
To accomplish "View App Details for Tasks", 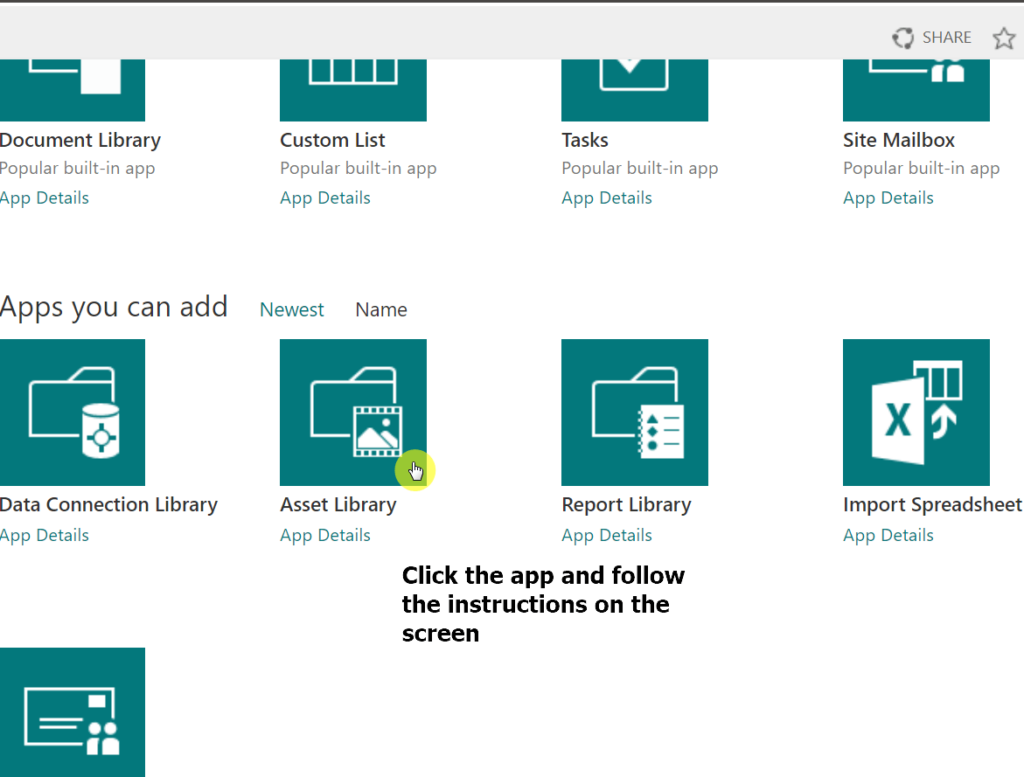I will click(x=607, y=198).
